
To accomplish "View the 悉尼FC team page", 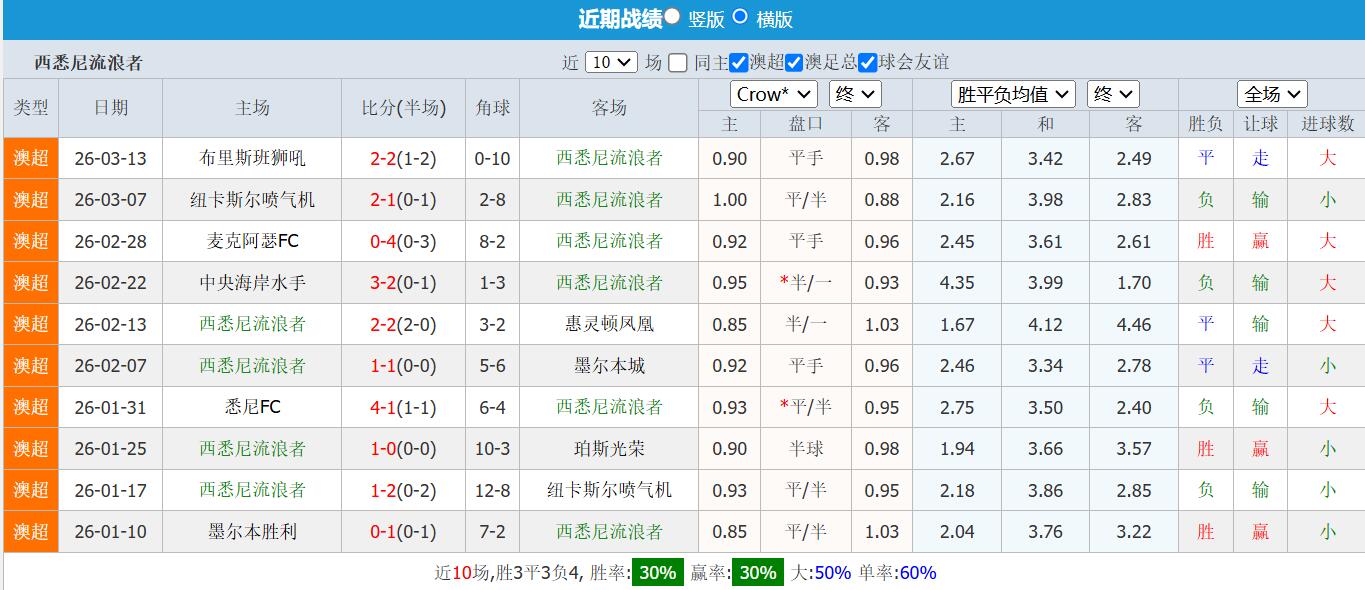I will pos(251,407).
